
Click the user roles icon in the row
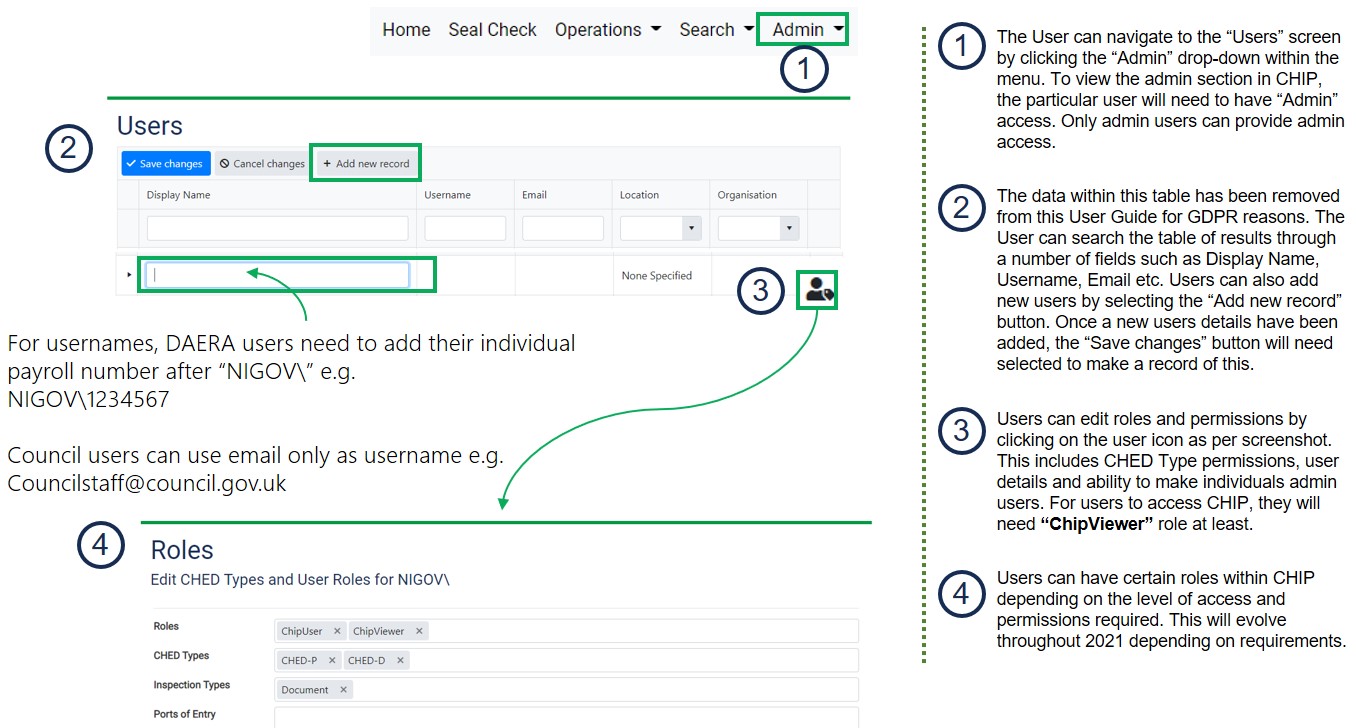[x=819, y=290]
